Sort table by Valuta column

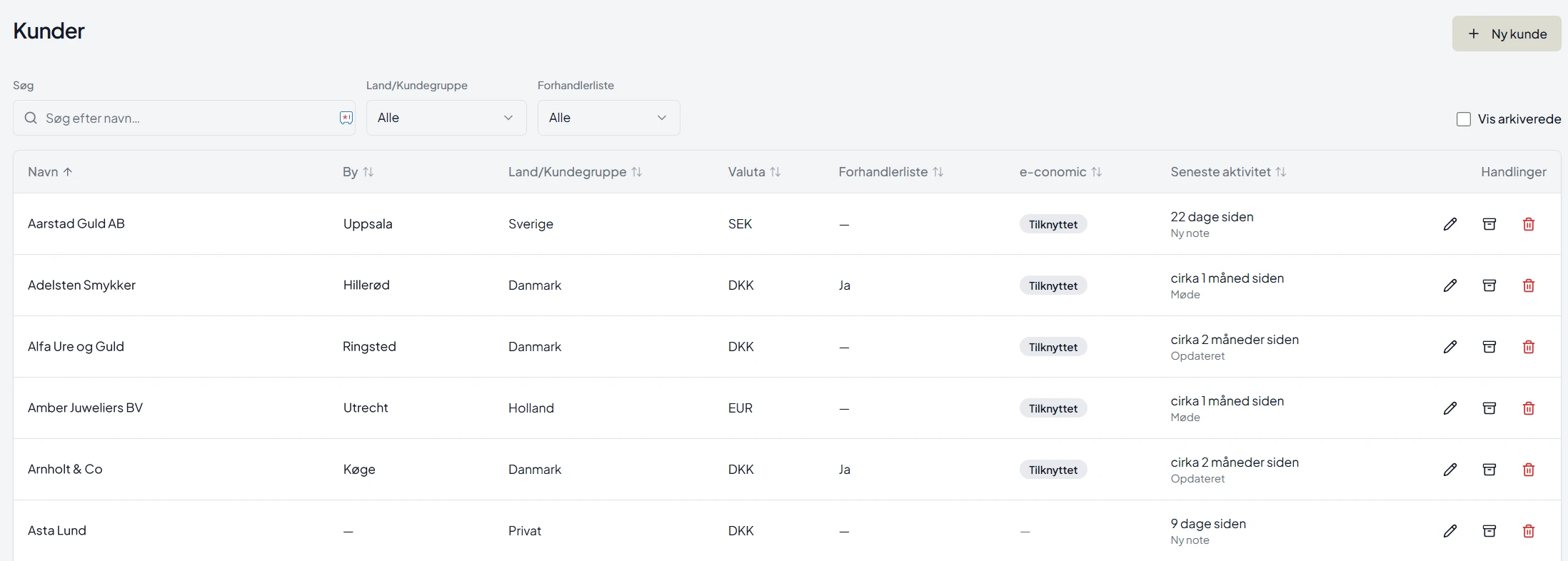pyautogui.click(x=754, y=172)
